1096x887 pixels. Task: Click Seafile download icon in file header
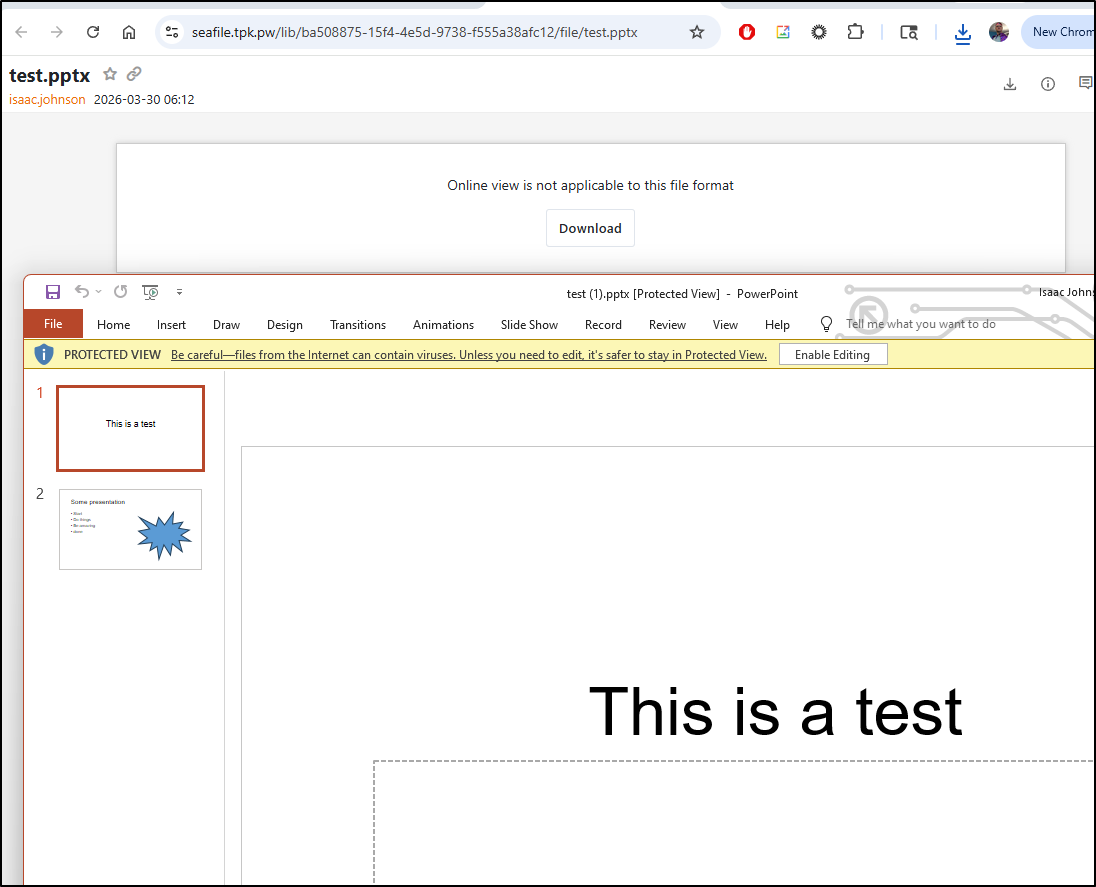(x=1010, y=84)
